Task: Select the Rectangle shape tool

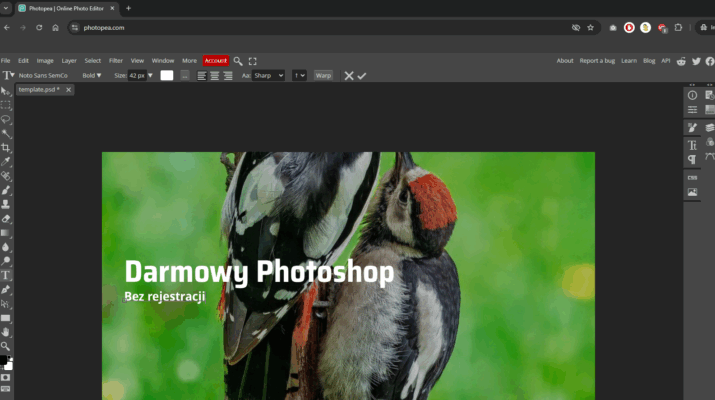Action: coord(5,318)
